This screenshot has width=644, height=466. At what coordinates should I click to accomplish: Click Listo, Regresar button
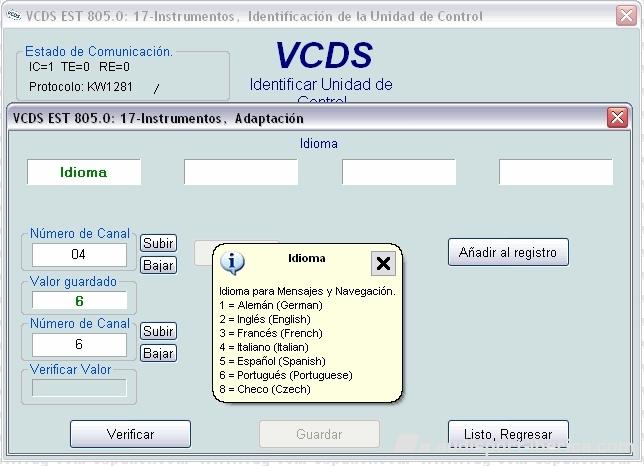[508, 434]
